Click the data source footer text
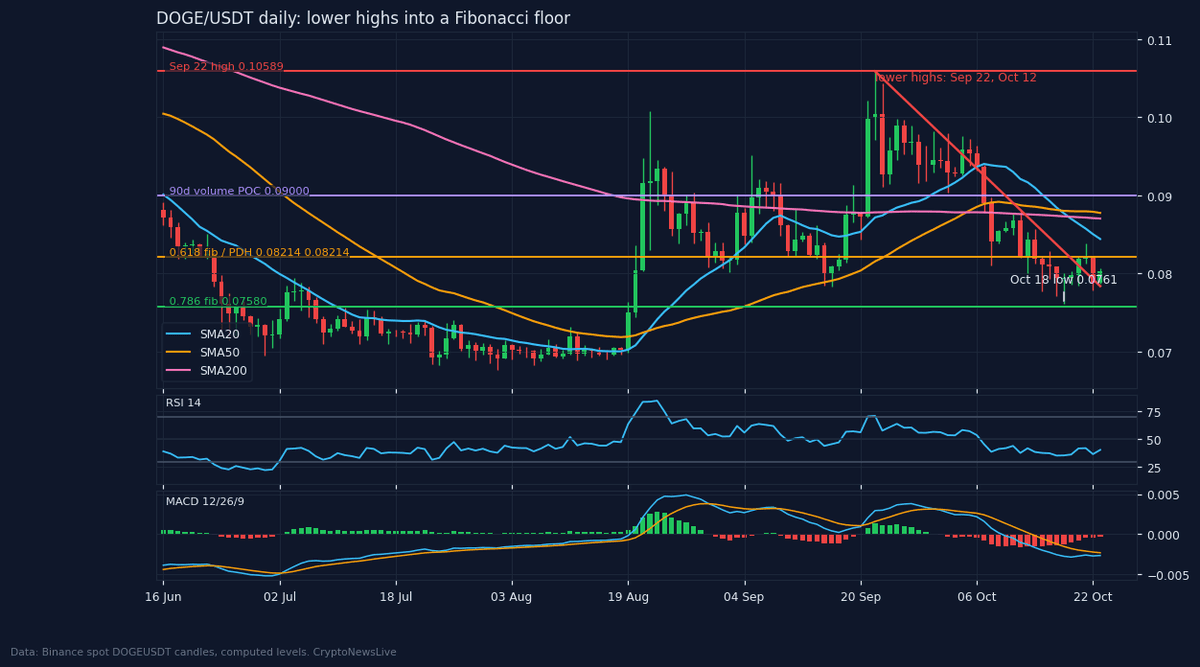This screenshot has width=1200, height=667. (204, 652)
